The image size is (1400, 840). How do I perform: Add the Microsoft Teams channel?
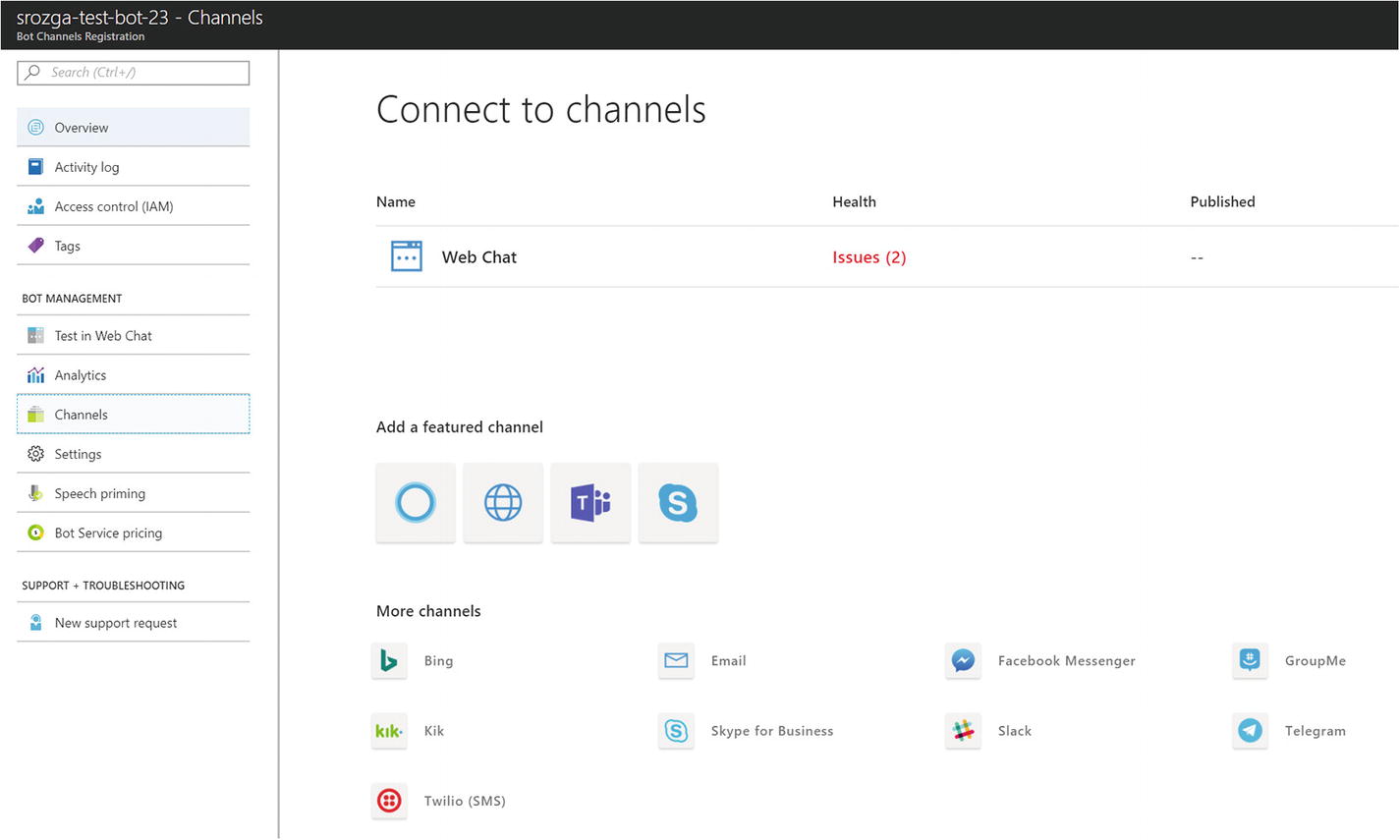590,503
